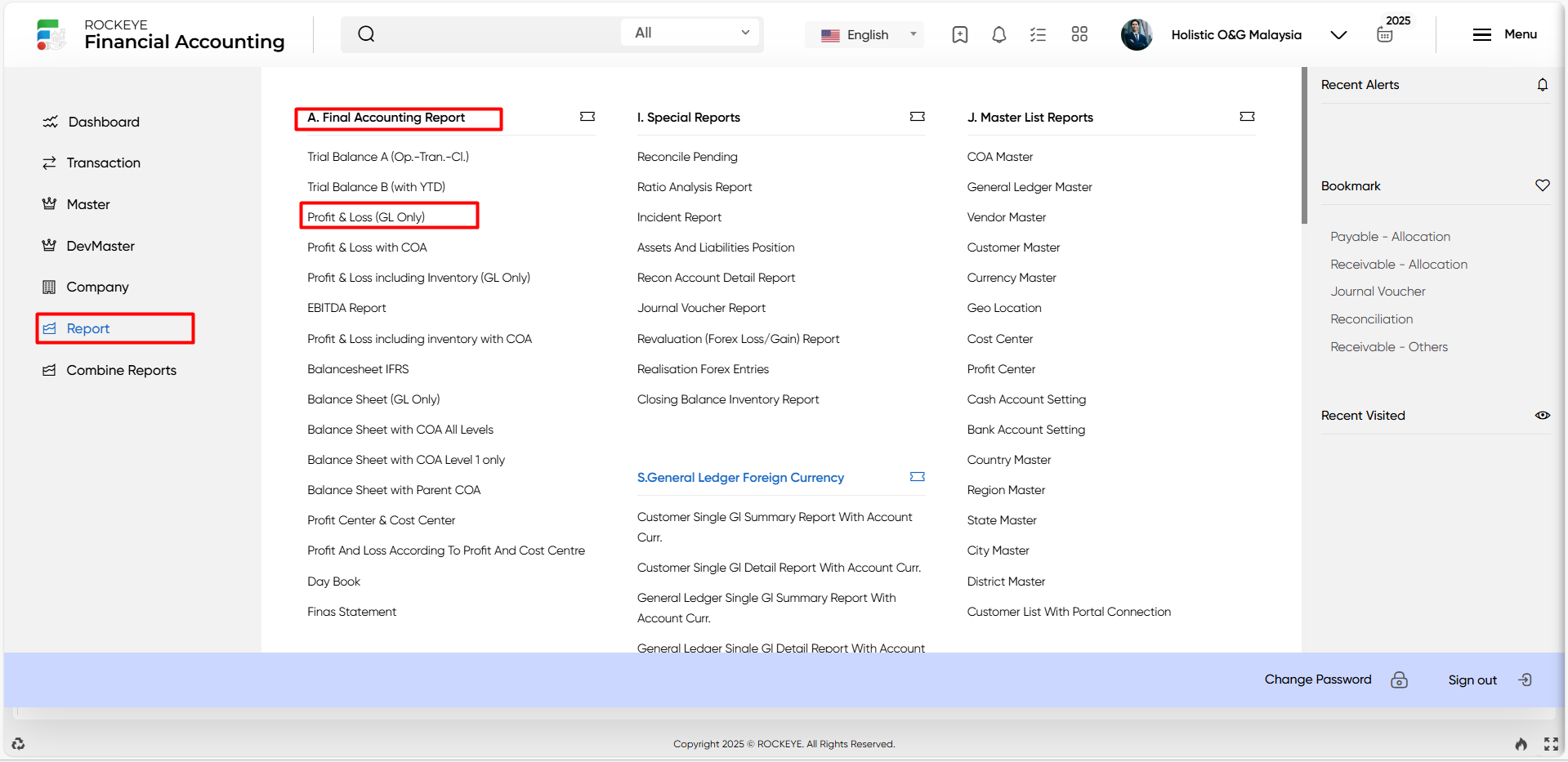The image size is (1568, 762).
Task: Open Receivable - Others bookmark
Action: 1389,347
